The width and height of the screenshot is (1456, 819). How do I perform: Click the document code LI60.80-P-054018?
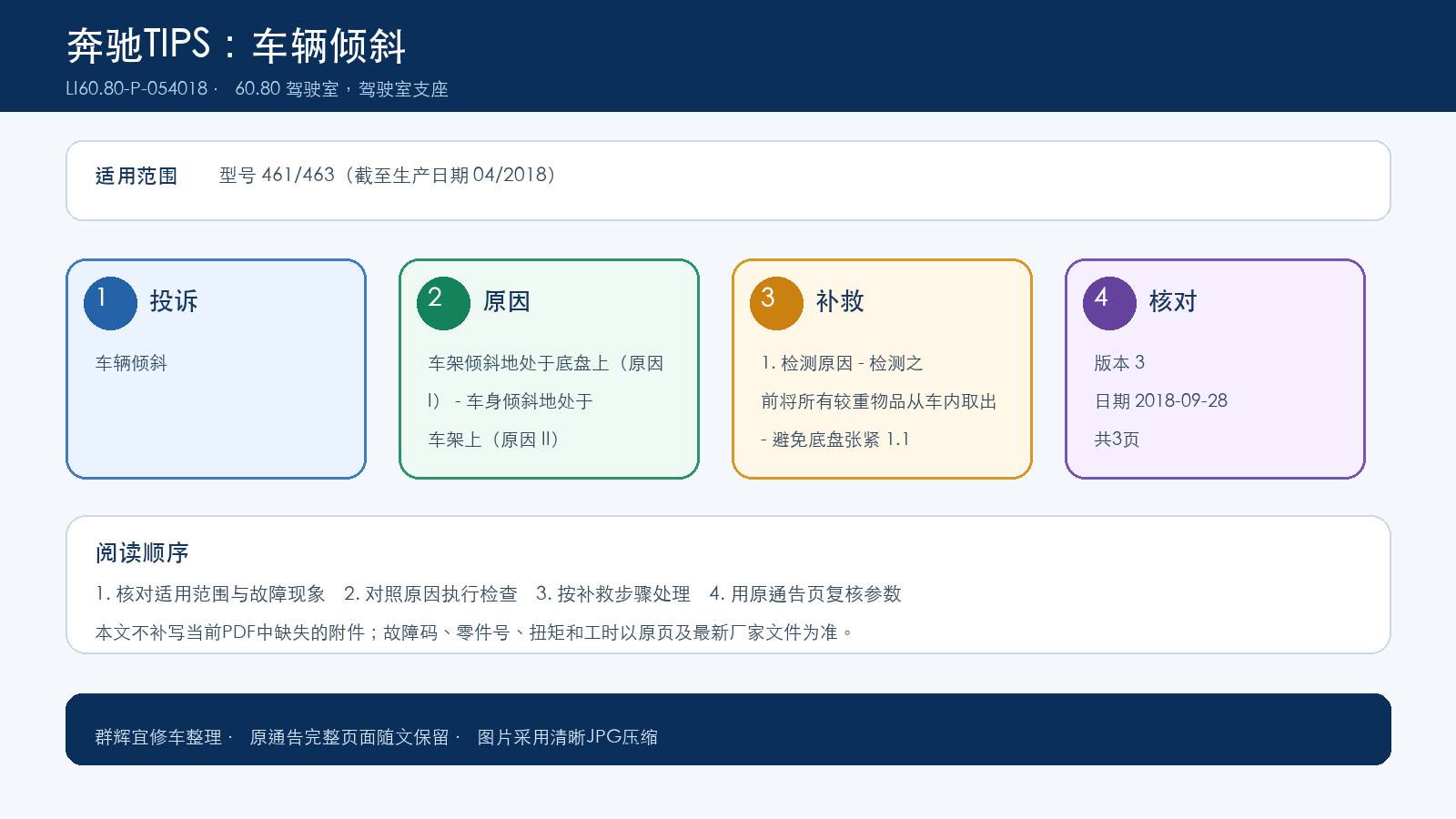point(136,89)
